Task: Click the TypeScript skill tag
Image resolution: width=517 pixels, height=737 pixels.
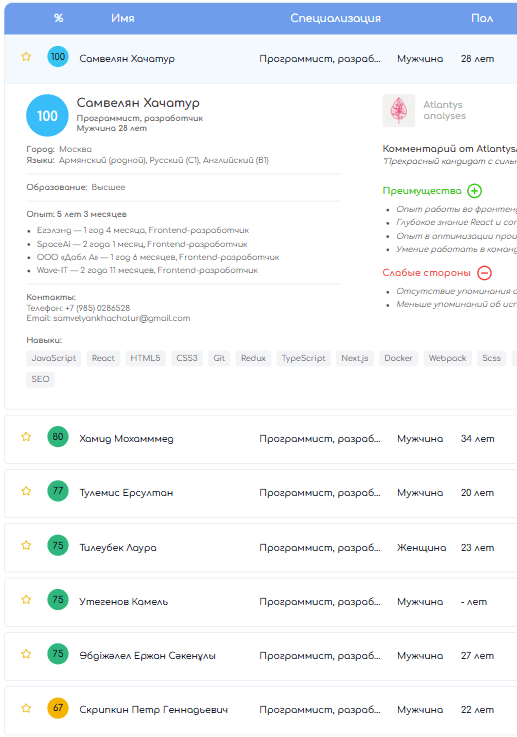Action: (304, 358)
